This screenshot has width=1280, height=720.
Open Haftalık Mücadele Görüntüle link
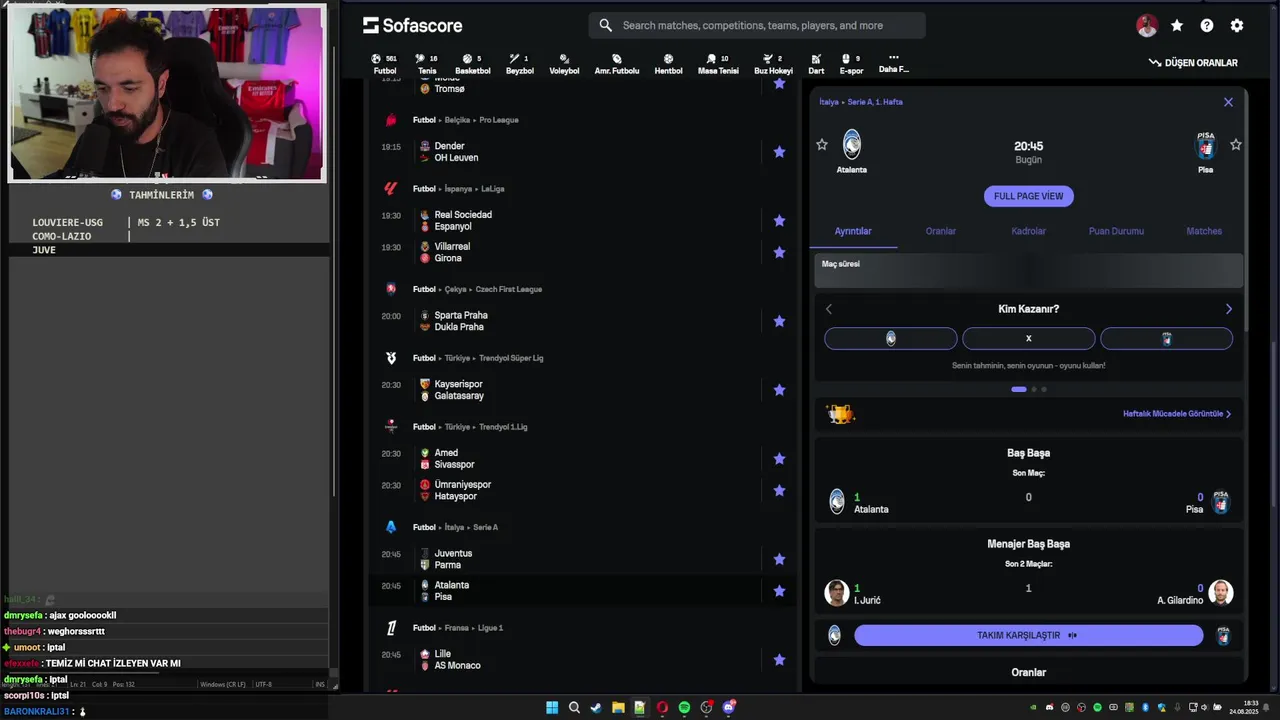point(1177,414)
